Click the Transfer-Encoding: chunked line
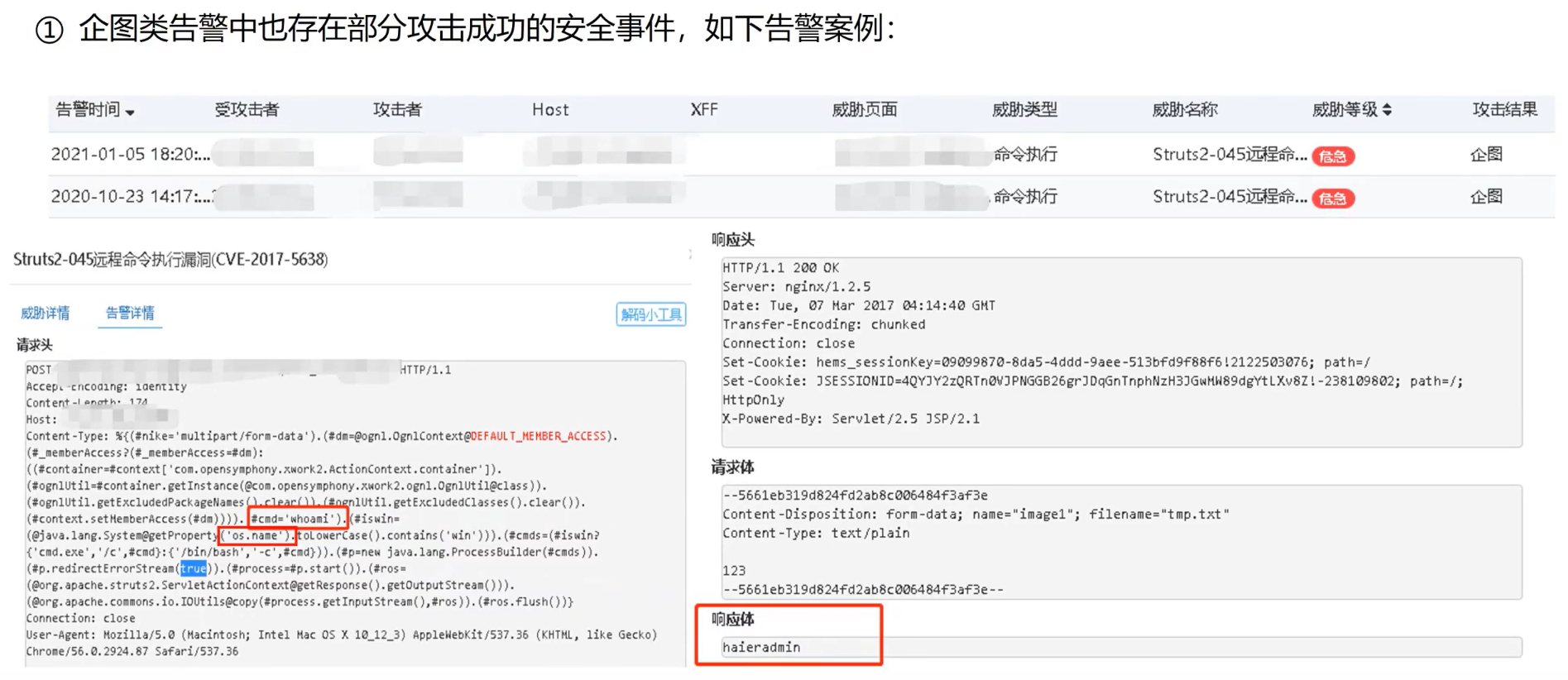 click(823, 324)
